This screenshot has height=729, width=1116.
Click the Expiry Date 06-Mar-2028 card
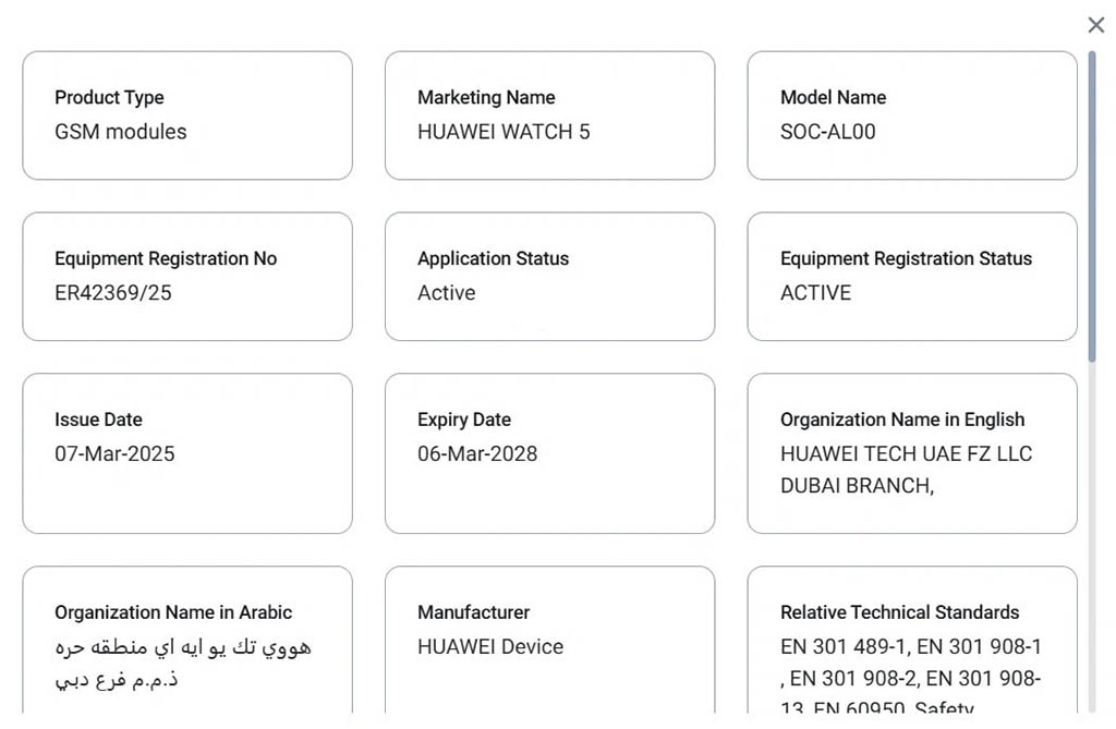click(550, 455)
